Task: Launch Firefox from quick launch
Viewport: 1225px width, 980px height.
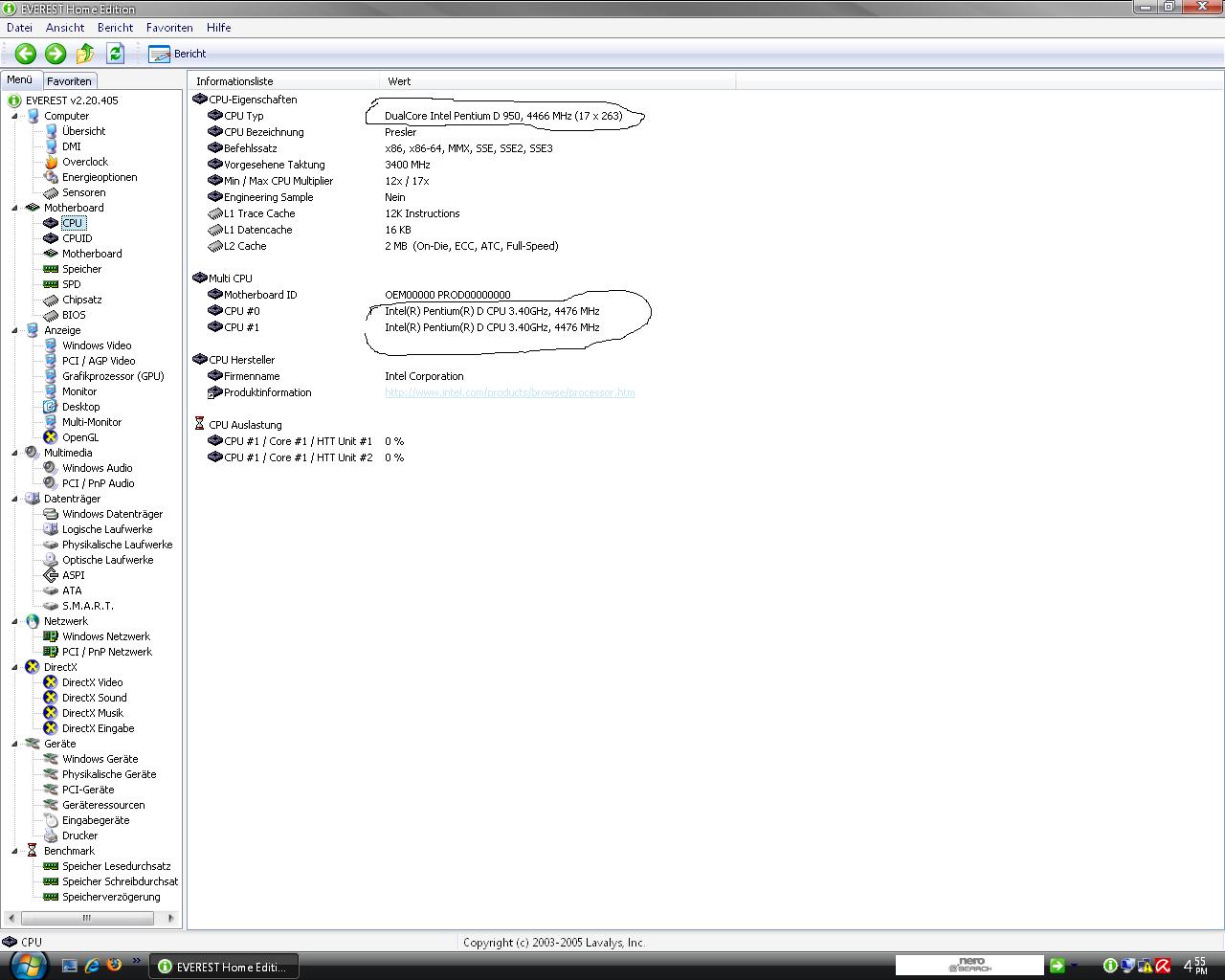Action: [x=115, y=965]
